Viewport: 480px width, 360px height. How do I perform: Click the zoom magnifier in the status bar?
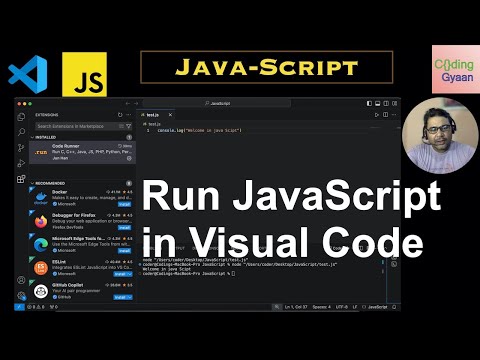click(276, 307)
